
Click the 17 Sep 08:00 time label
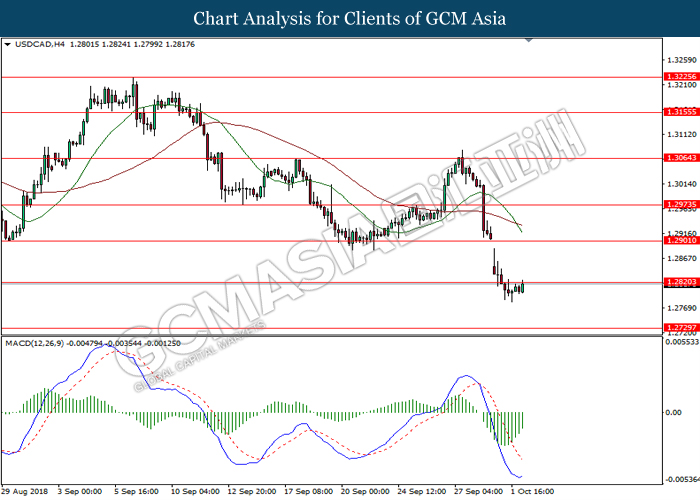[308, 492]
